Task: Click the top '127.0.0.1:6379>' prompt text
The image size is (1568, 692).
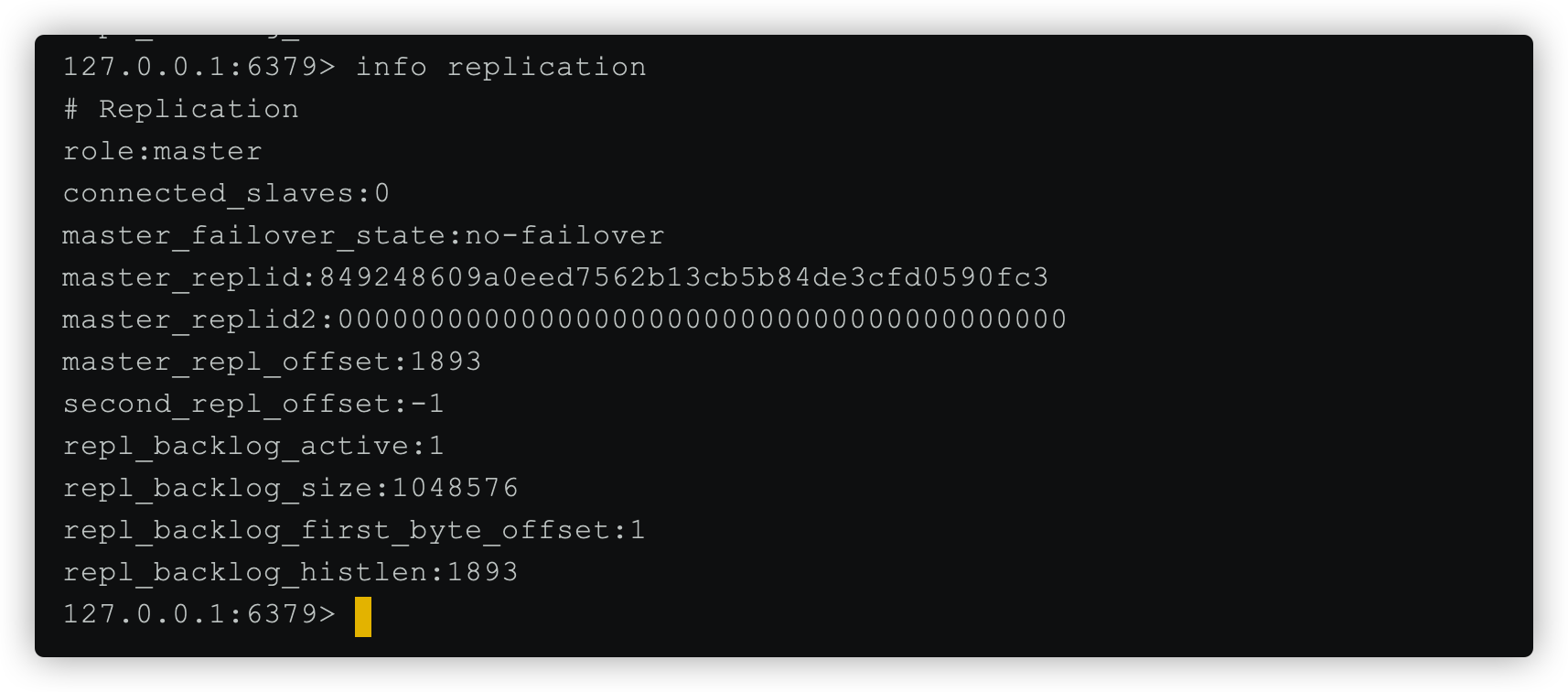Action: click(x=199, y=67)
